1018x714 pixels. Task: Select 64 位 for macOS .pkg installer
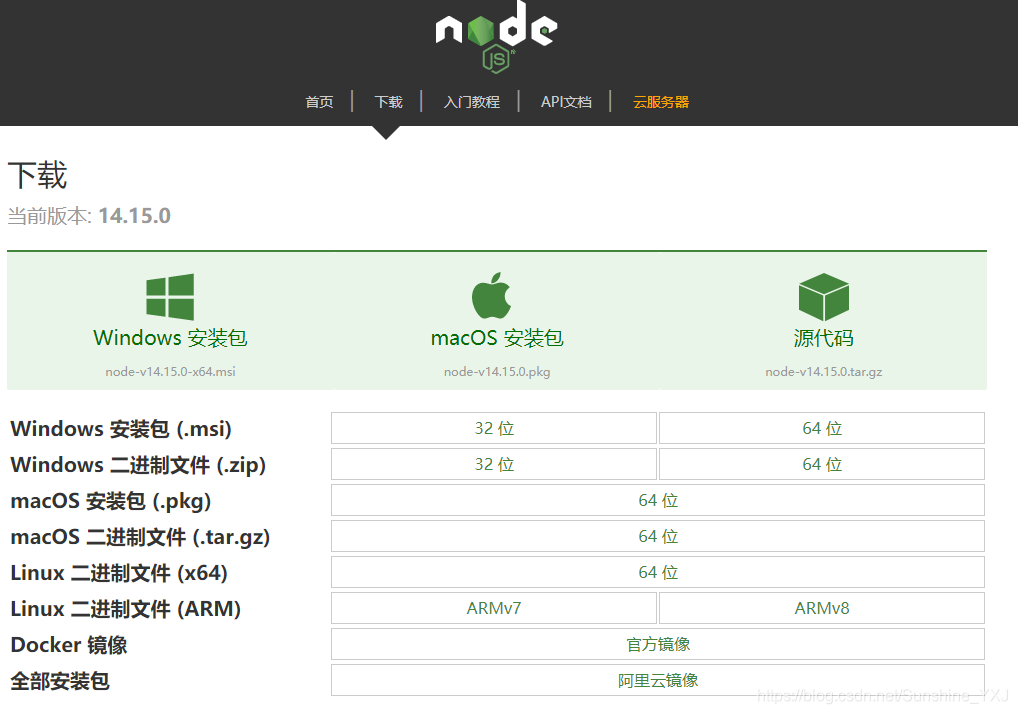click(x=658, y=500)
